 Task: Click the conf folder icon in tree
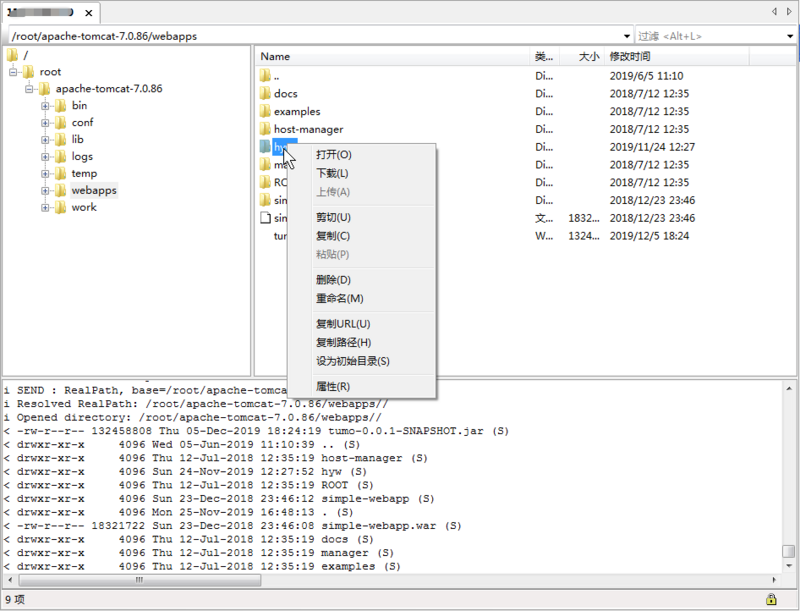click(60, 122)
